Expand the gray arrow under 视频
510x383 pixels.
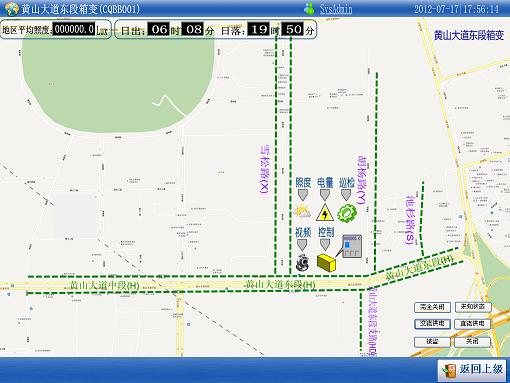(x=302, y=245)
